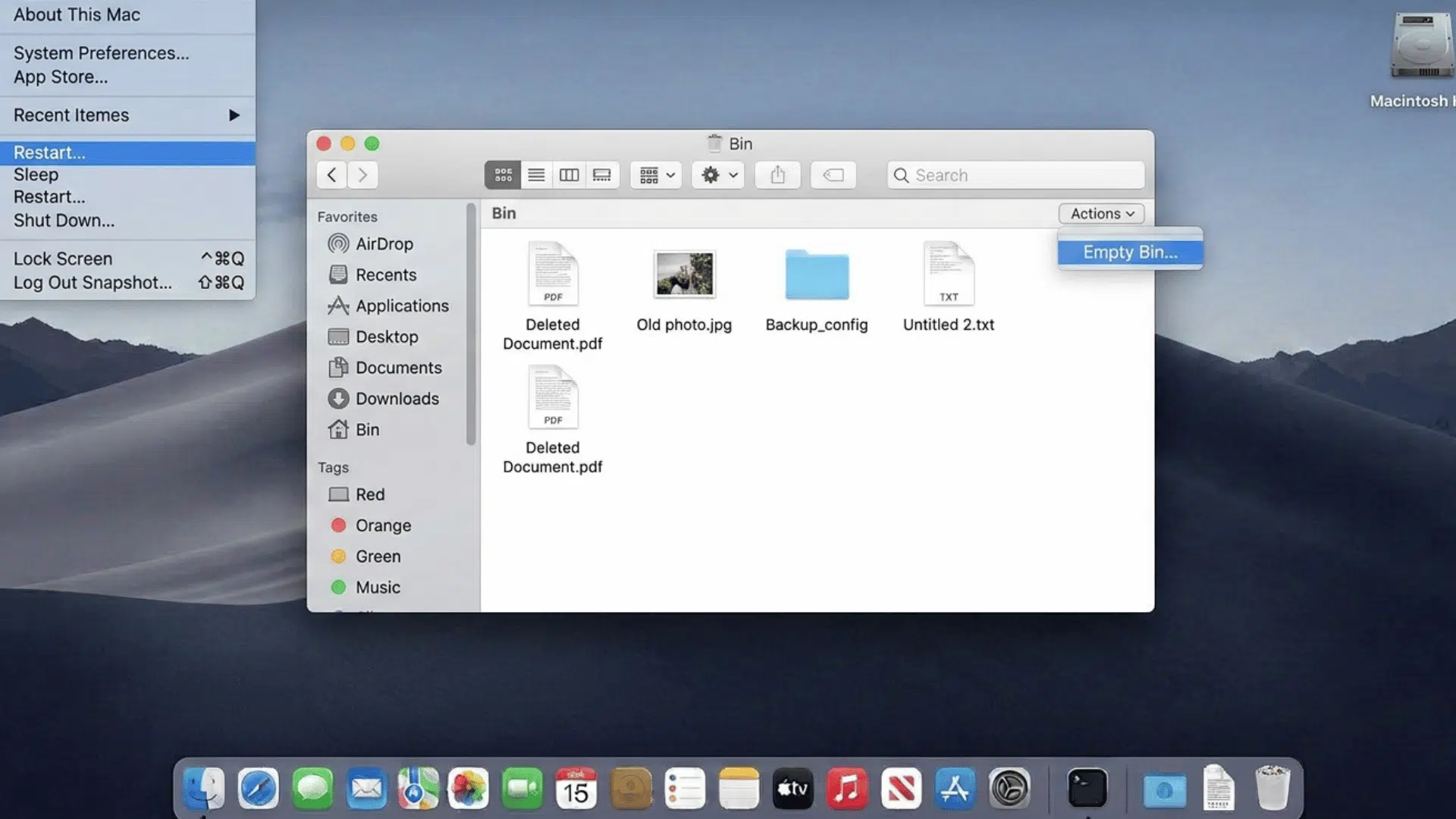Open the blue folder stack in the Dock
The width and height of the screenshot is (1456, 819).
(x=1165, y=790)
